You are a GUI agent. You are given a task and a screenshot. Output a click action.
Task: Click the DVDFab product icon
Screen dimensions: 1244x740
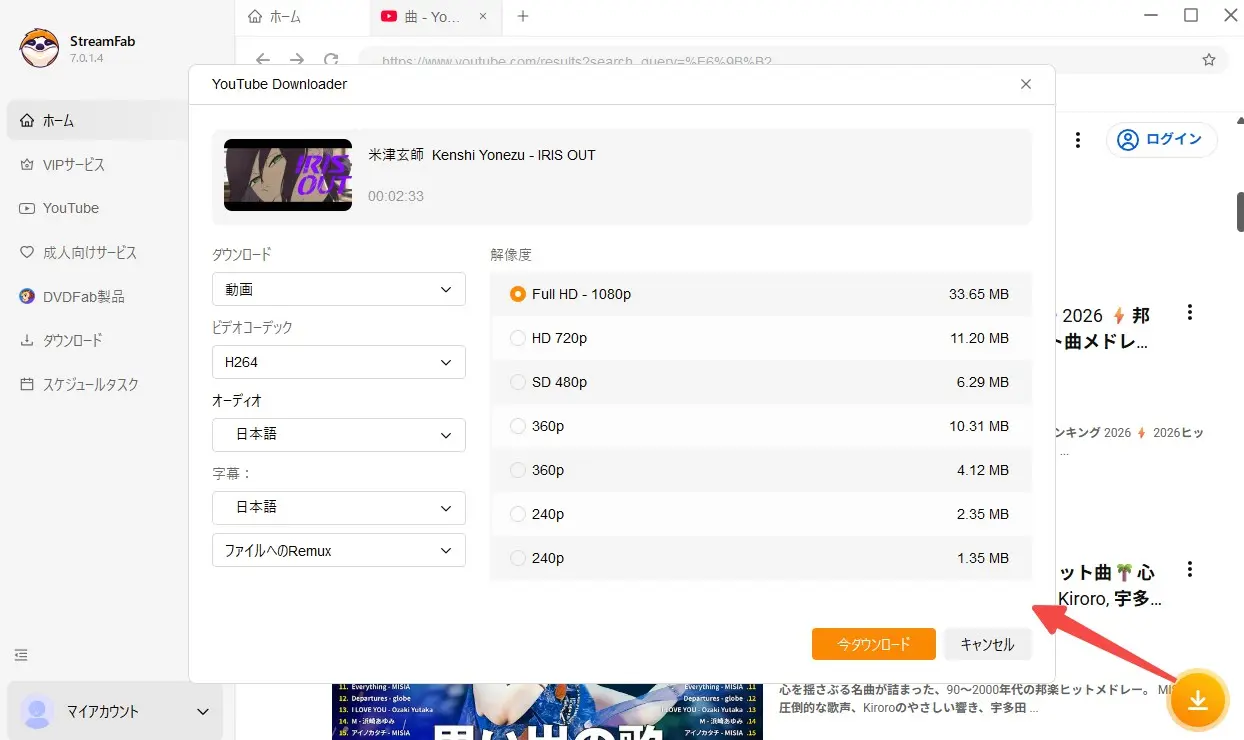tap(27, 296)
